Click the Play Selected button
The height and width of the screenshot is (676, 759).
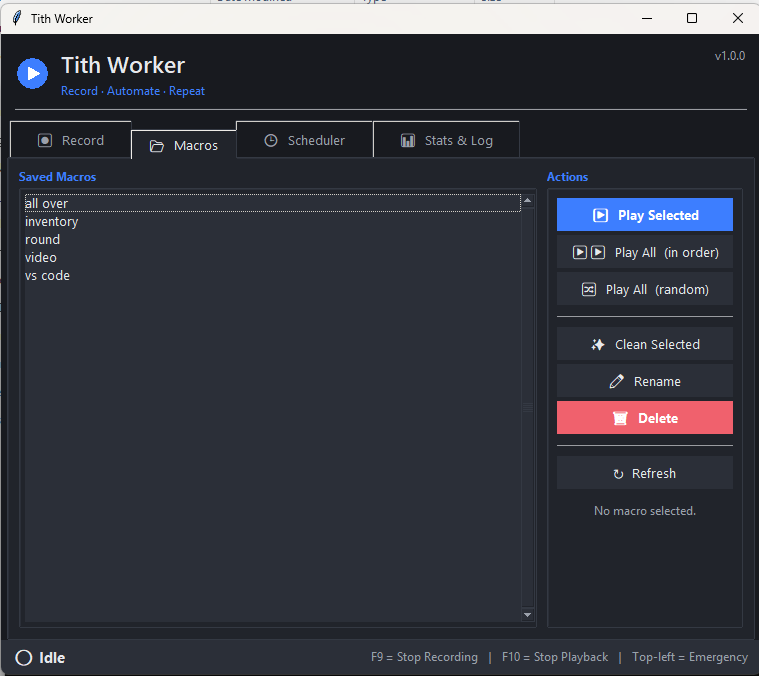(x=645, y=215)
